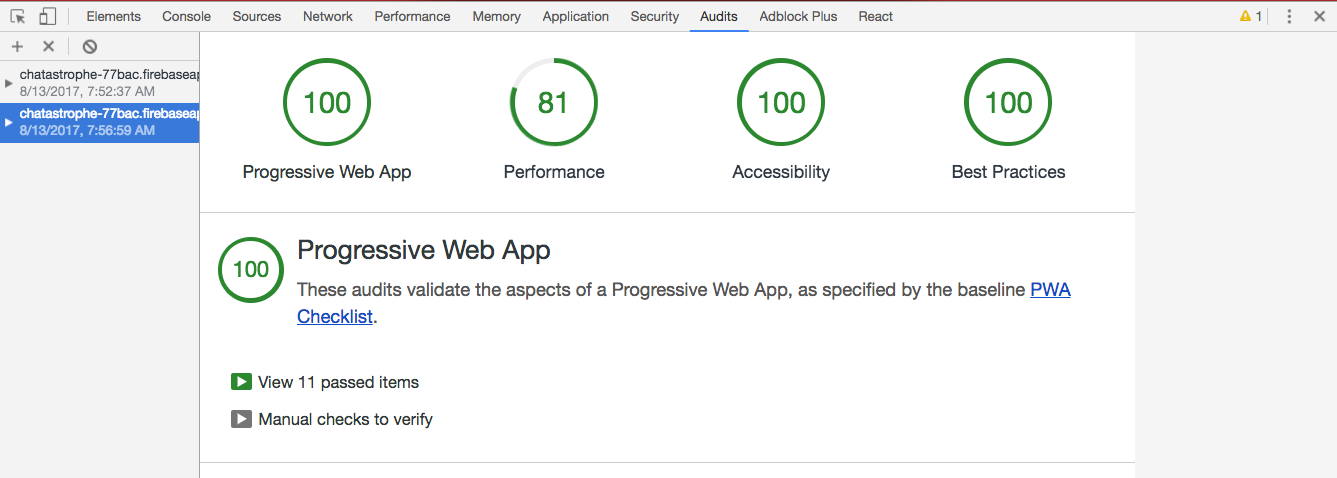Click the clear all audits icon
The image size is (1337, 478).
(90, 46)
